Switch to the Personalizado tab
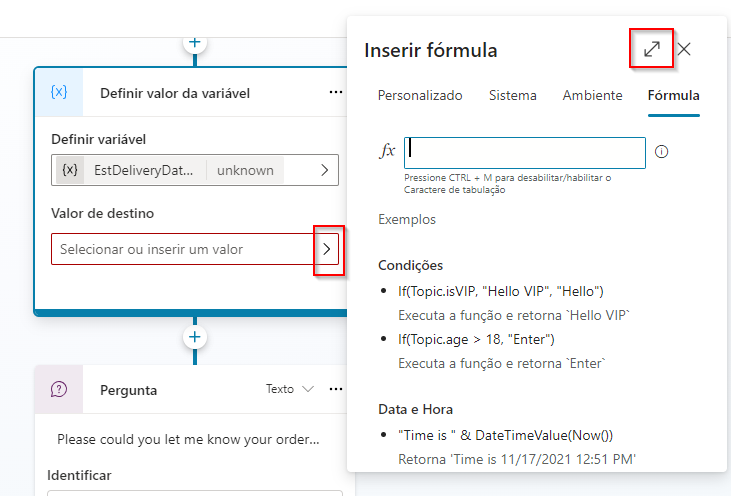Viewport: 731px width, 496px height. point(420,96)
